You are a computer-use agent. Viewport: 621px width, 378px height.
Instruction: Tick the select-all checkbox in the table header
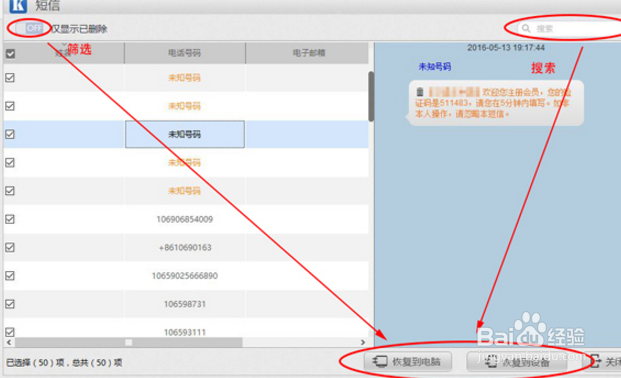click(10, 53)
